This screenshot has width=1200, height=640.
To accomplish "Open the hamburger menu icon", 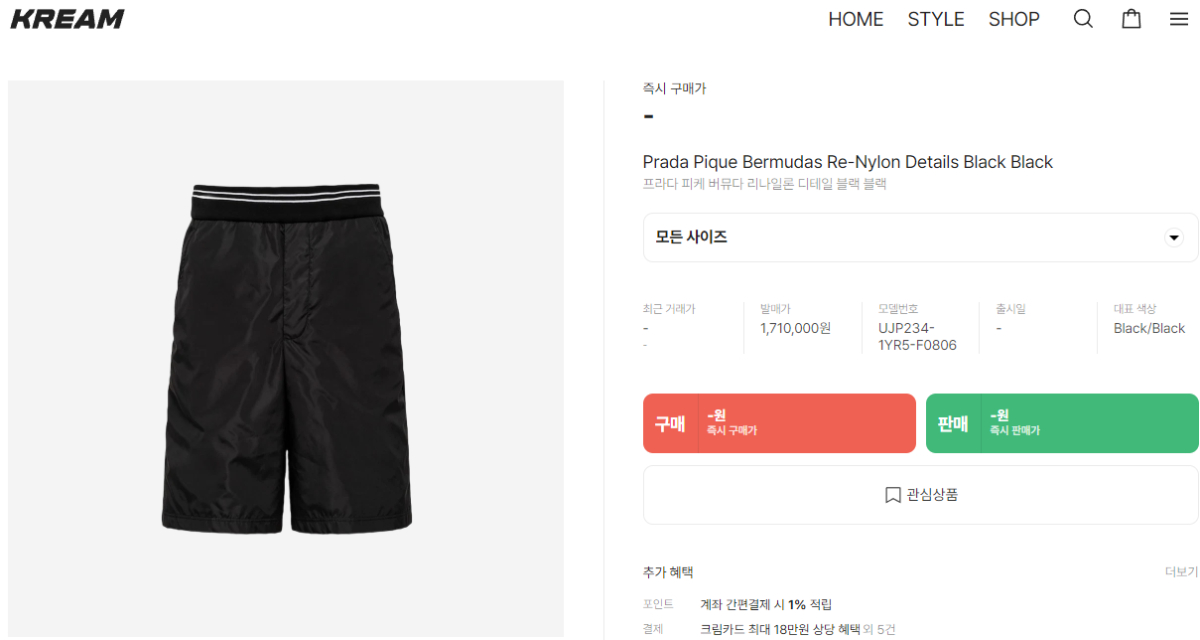I will pyautogui.click(x=1179, y=19).
